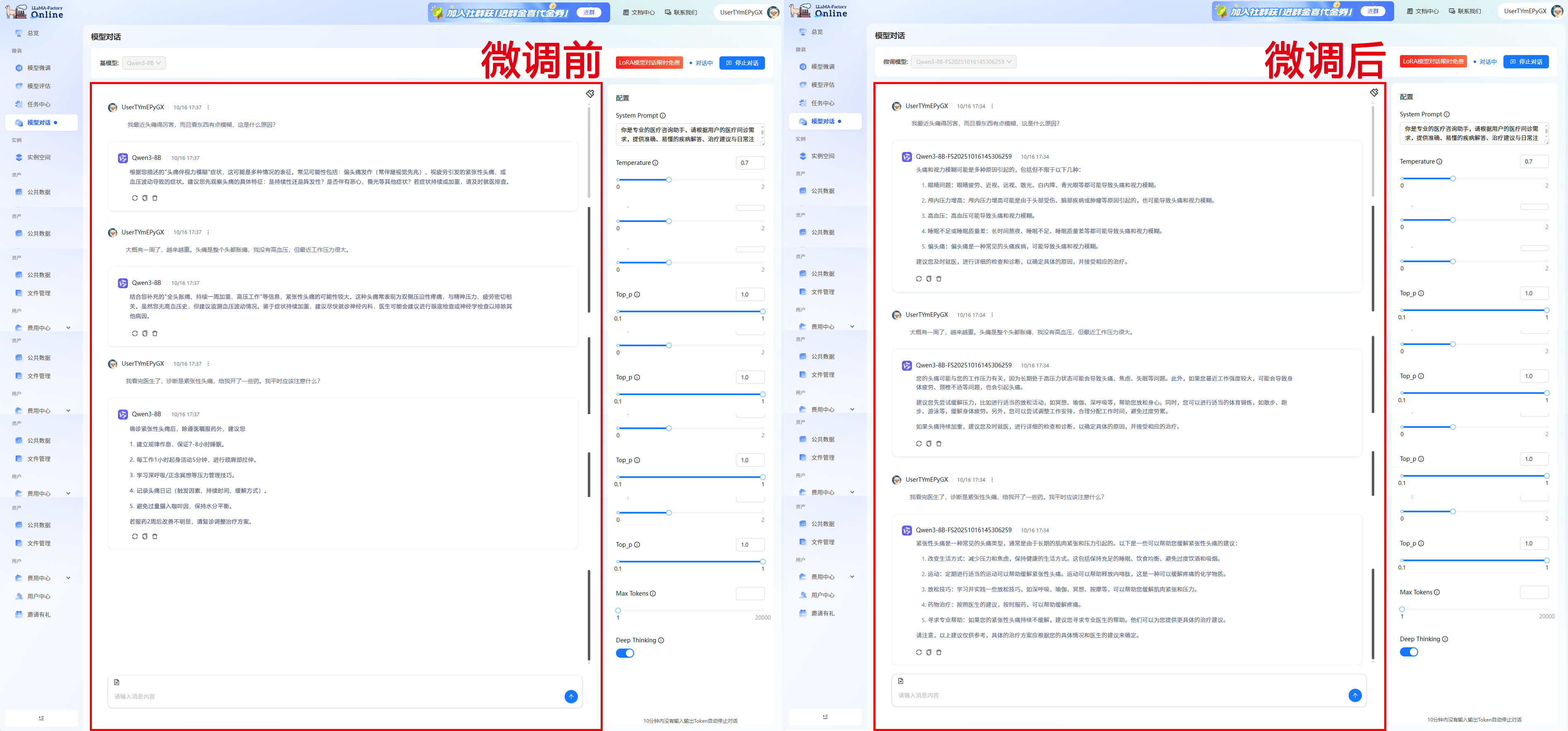Toggle Deep Thinking in the right window
Viewport: 1568px width, 731px height.
pyautogui.click(x=1409, y=652)
